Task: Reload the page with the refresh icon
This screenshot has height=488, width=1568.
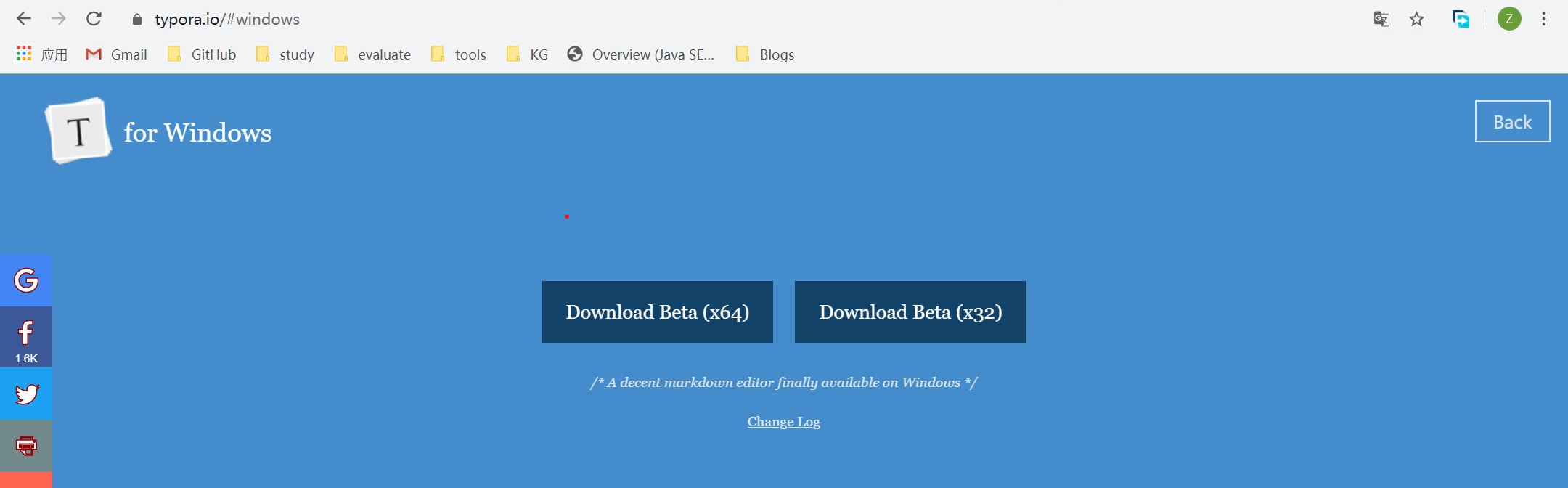Action: point(94,19)
